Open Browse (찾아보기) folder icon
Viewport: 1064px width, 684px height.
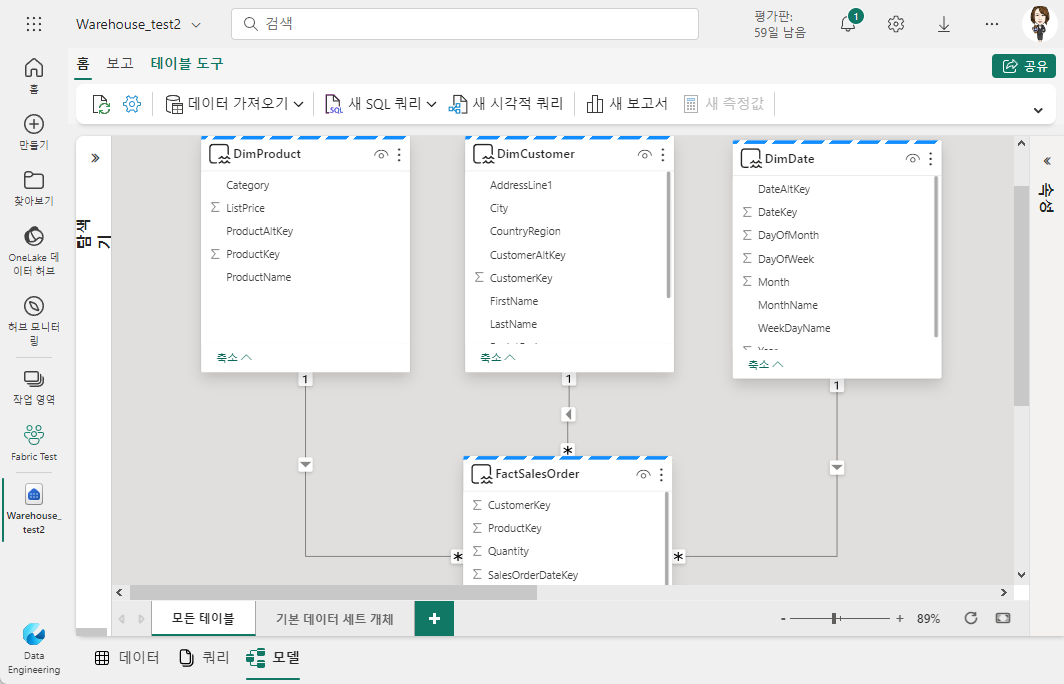coord(34,188)
